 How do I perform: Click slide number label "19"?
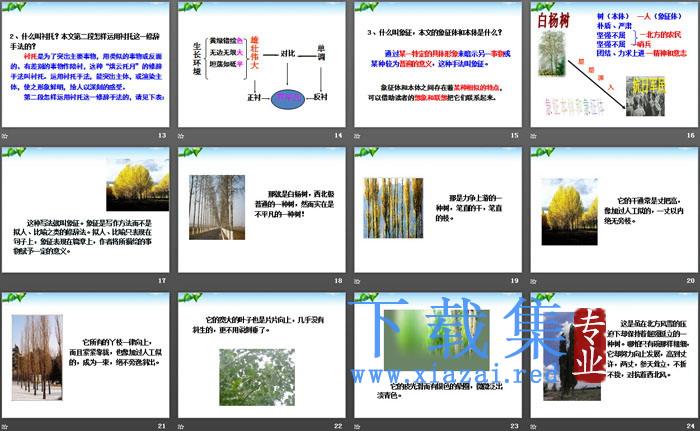515,280
